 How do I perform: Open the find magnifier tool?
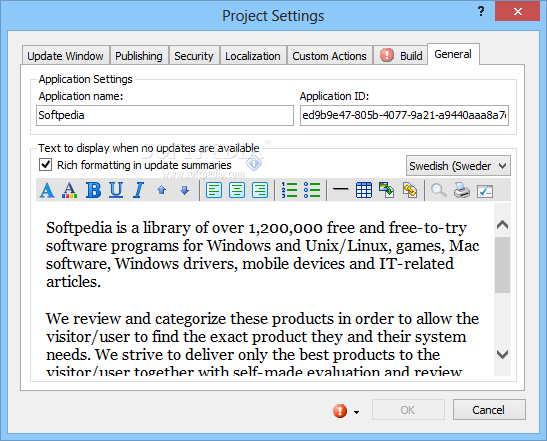tap(439, 190)
